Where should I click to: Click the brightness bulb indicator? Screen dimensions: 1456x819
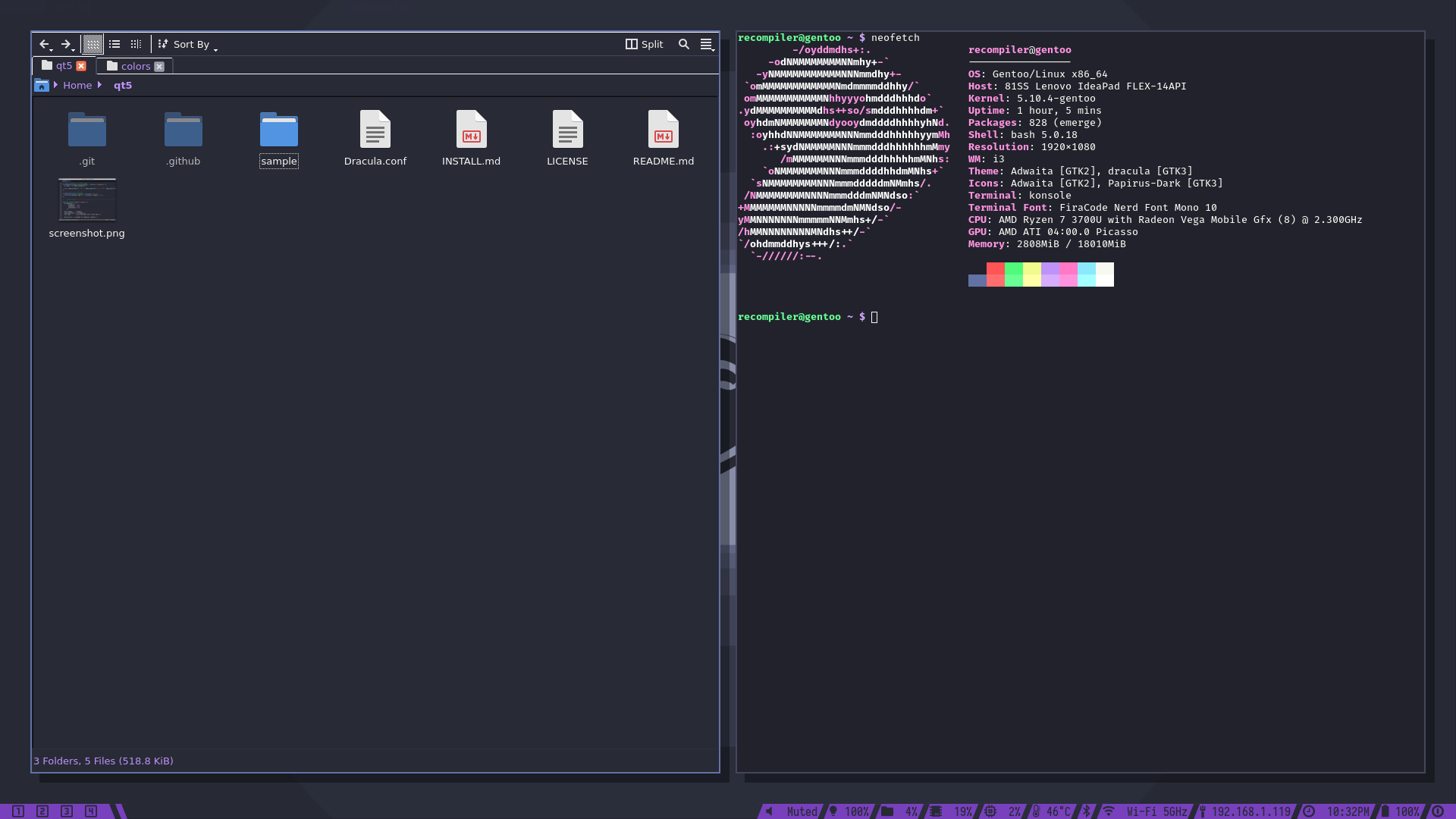point(833,811)
